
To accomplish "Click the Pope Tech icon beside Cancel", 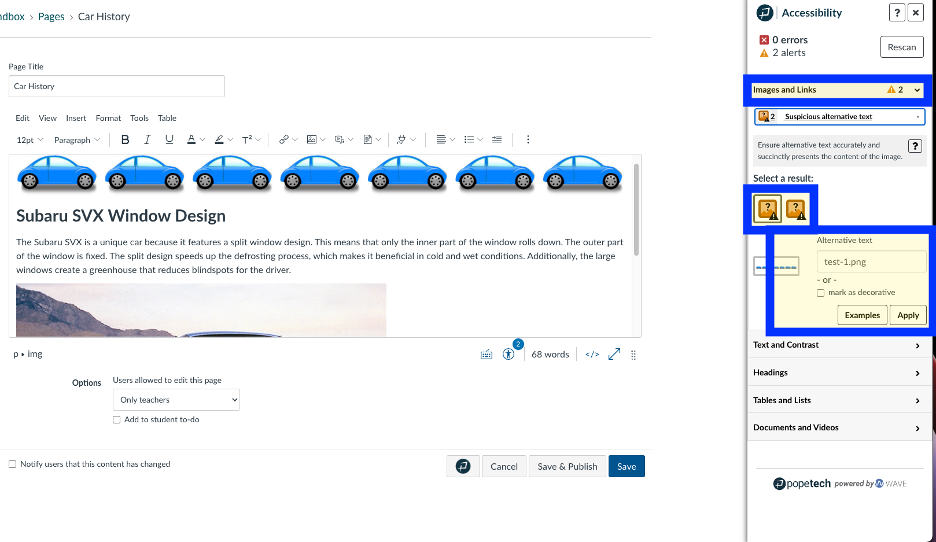I will 463,466.
